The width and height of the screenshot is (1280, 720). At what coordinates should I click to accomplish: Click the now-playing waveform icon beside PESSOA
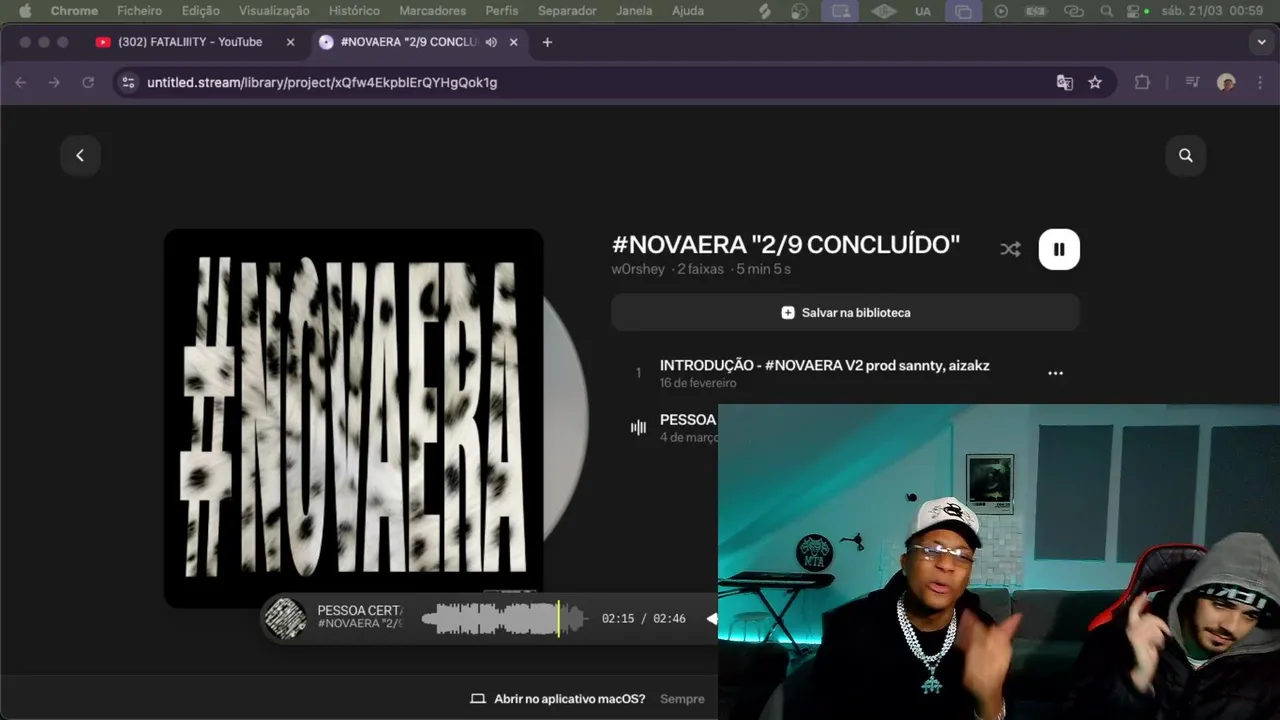(x=638, y=427)
